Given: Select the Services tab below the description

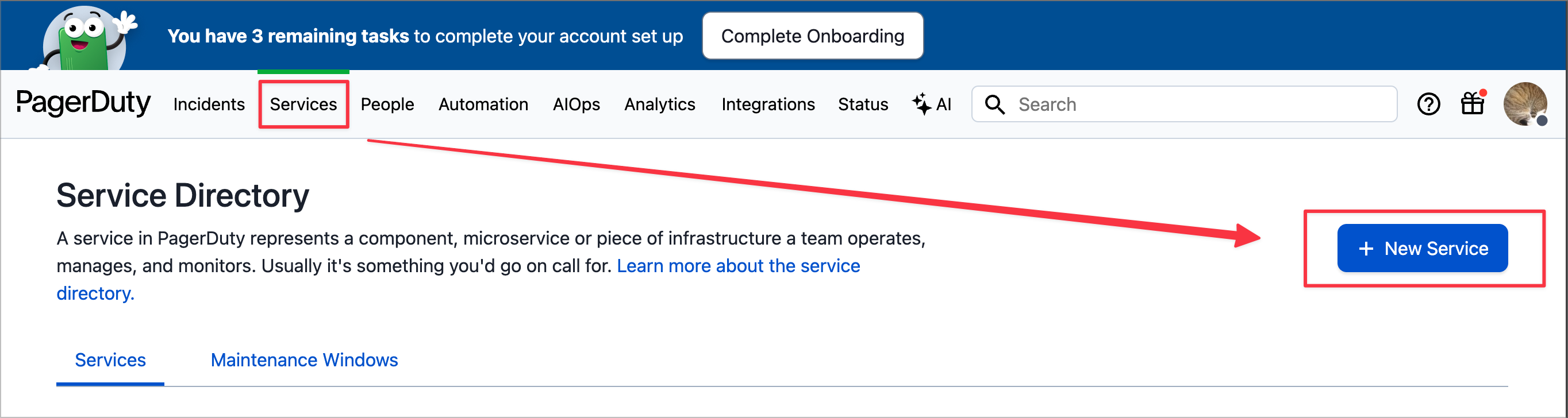Looking at the screenshot, I should click(110, 359).
